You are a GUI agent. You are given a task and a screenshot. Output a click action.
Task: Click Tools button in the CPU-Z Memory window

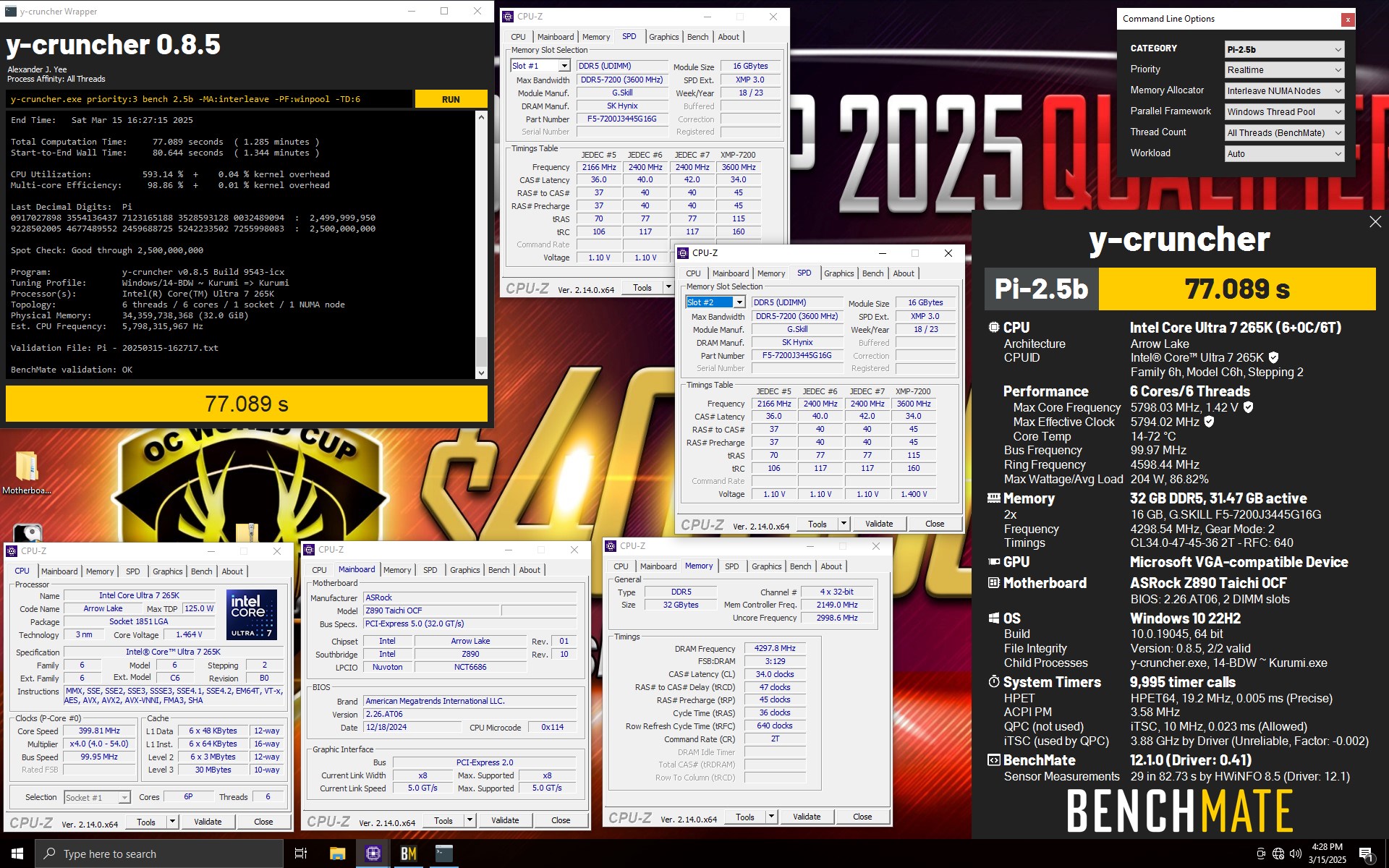tap(745, 817)
